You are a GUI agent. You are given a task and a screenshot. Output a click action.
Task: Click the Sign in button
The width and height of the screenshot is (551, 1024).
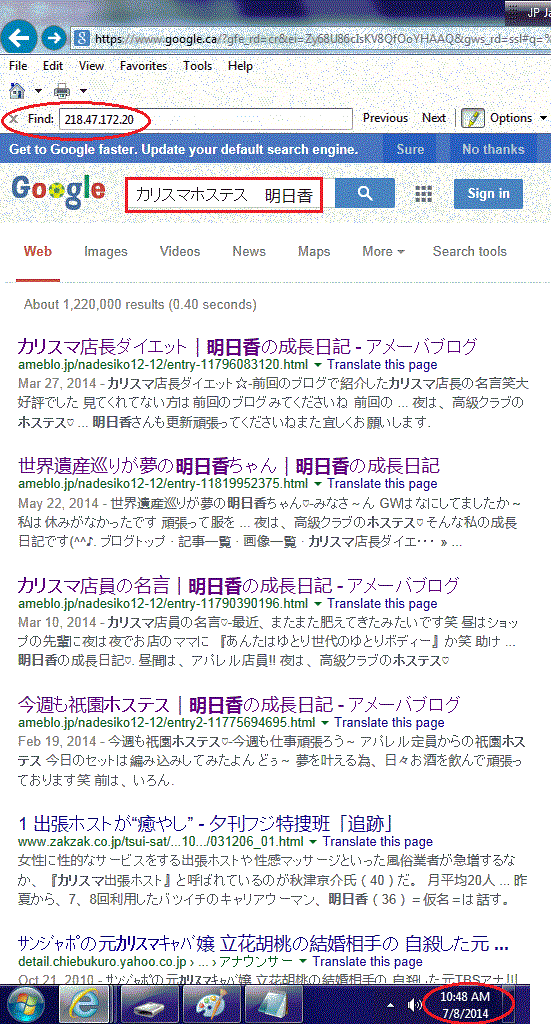pyautogui.click(x=488, y=193)
